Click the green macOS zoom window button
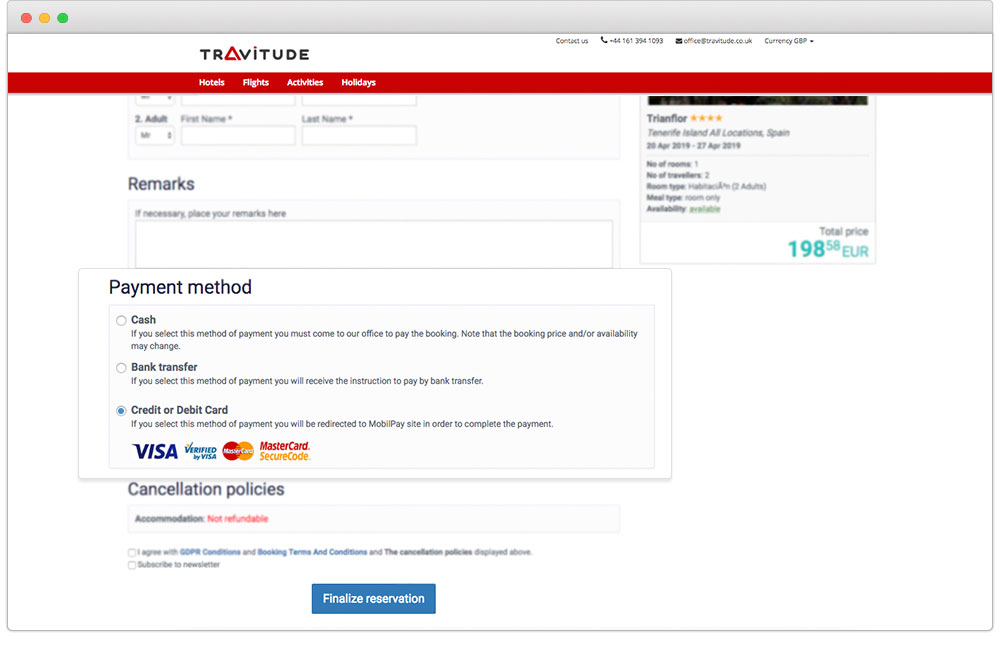1000x646 pixels. 62,18
